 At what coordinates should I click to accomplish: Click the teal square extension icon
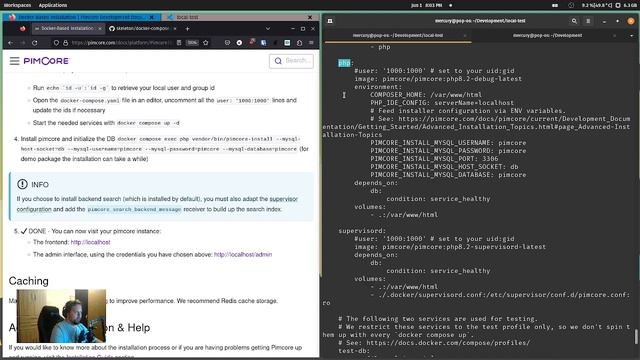[x=287, y=42]
